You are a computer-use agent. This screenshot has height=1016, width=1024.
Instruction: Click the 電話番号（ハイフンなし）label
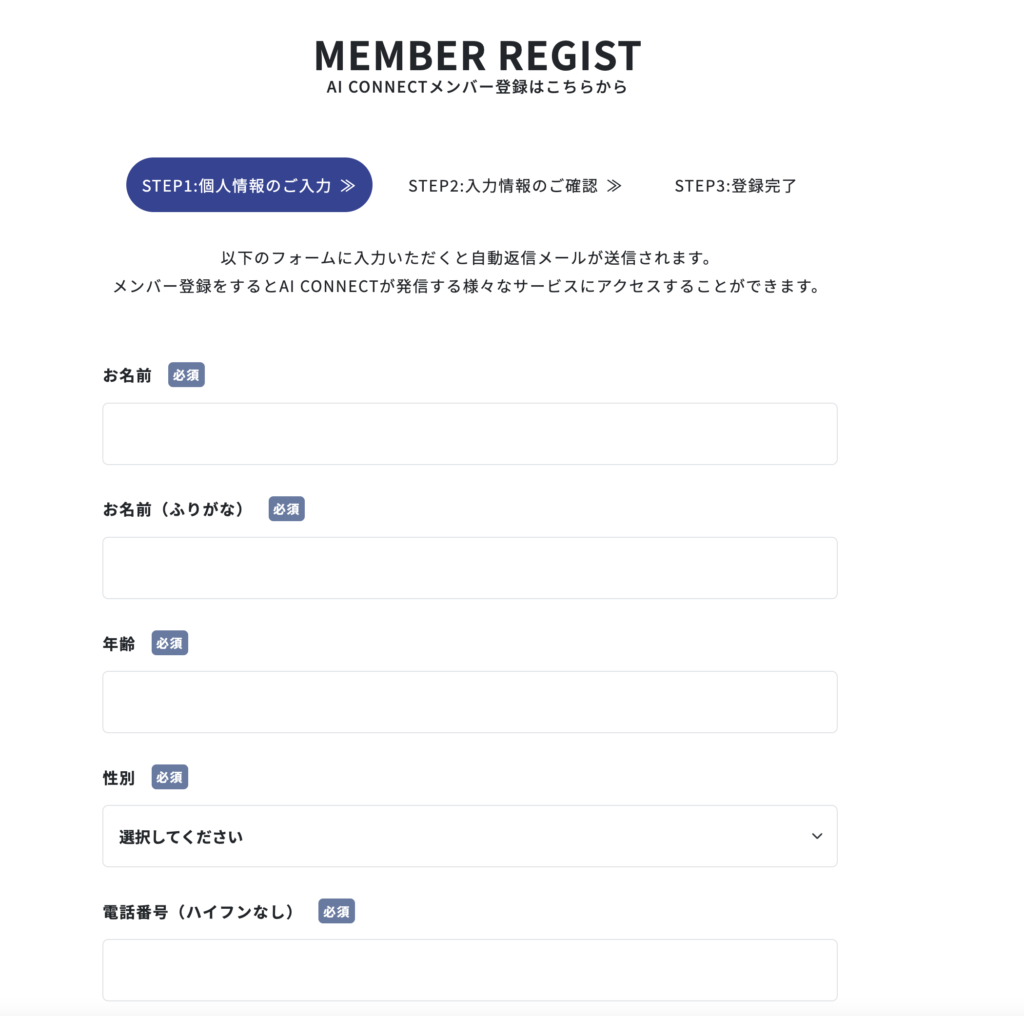200,911
